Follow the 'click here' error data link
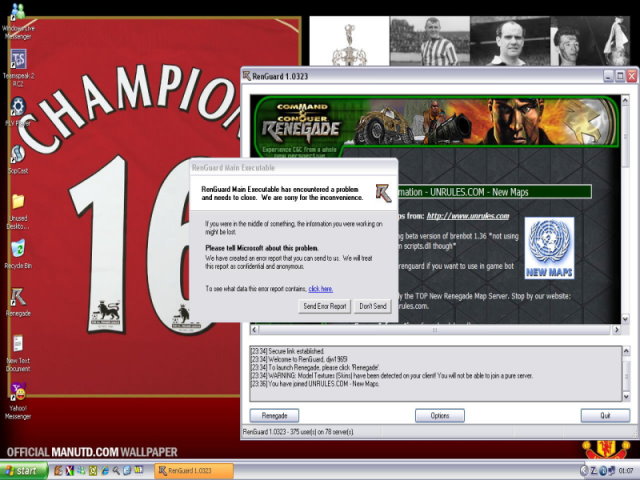640x480 pixels. click(x=320, y=288)
